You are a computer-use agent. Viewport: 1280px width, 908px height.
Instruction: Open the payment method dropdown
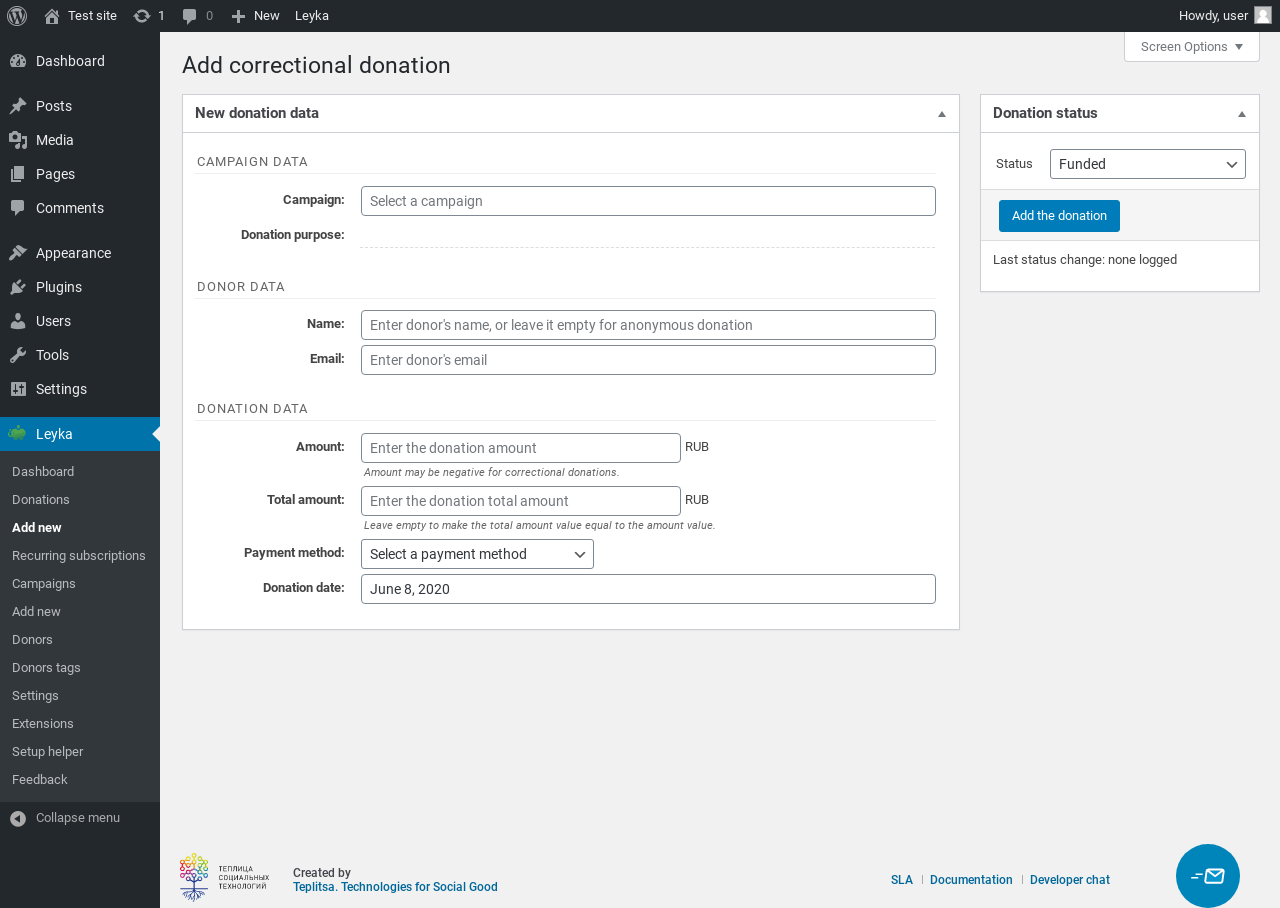pos(477,554)
